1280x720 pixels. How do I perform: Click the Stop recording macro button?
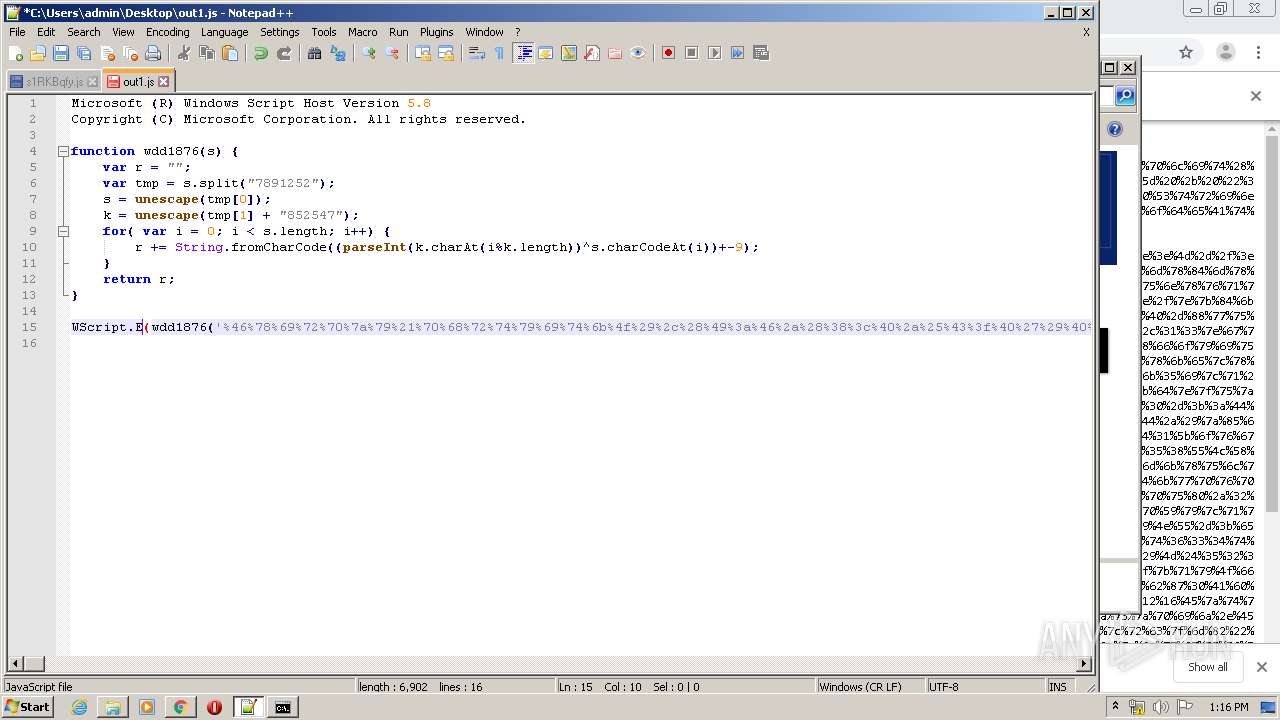tap(692, 53)
